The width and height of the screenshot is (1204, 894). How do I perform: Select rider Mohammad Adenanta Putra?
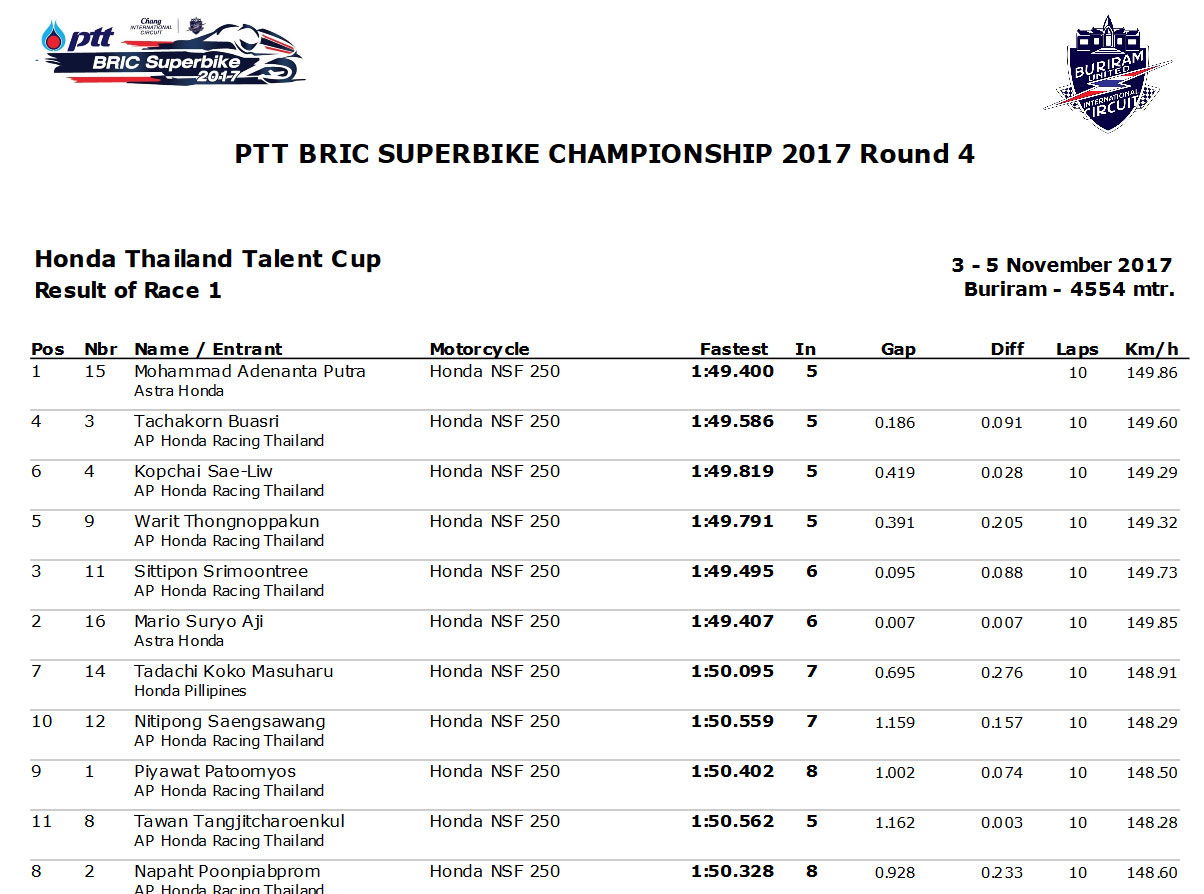tap(250, 371)
